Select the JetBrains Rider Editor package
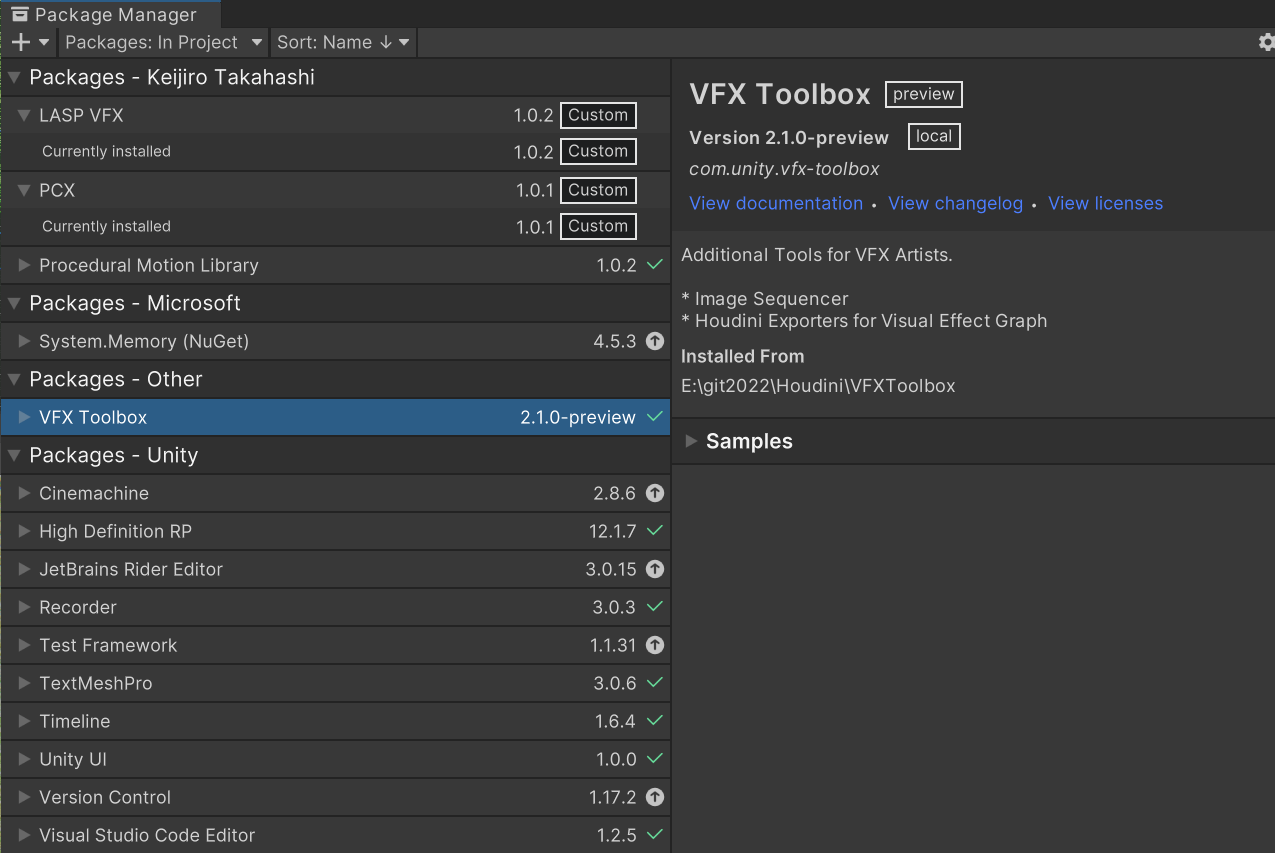Image resolution: width=1275 pixels, height=853 pixels. [x=335, y=570]
